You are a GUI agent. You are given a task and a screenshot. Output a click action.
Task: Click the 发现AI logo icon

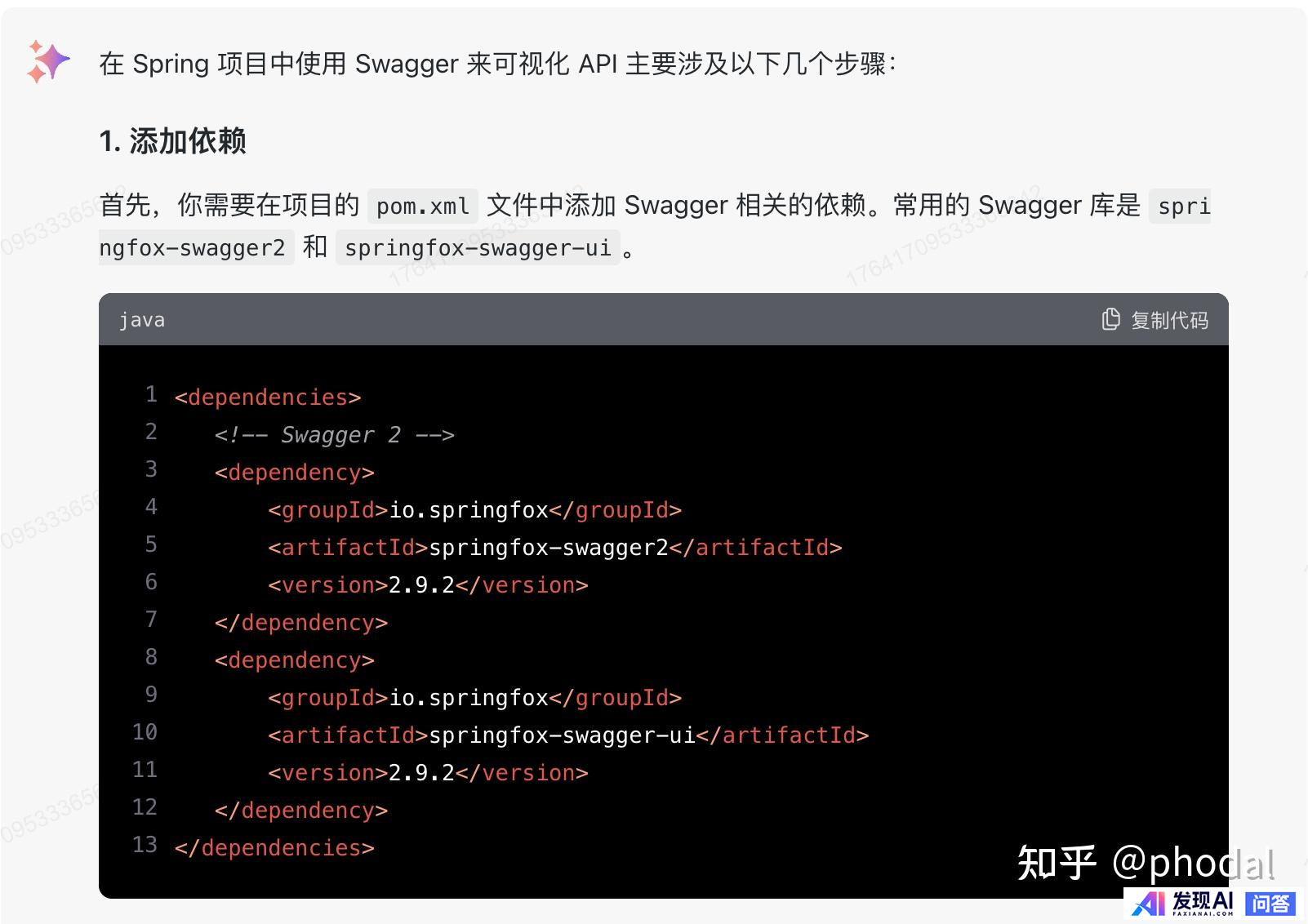pos(1182,903)
